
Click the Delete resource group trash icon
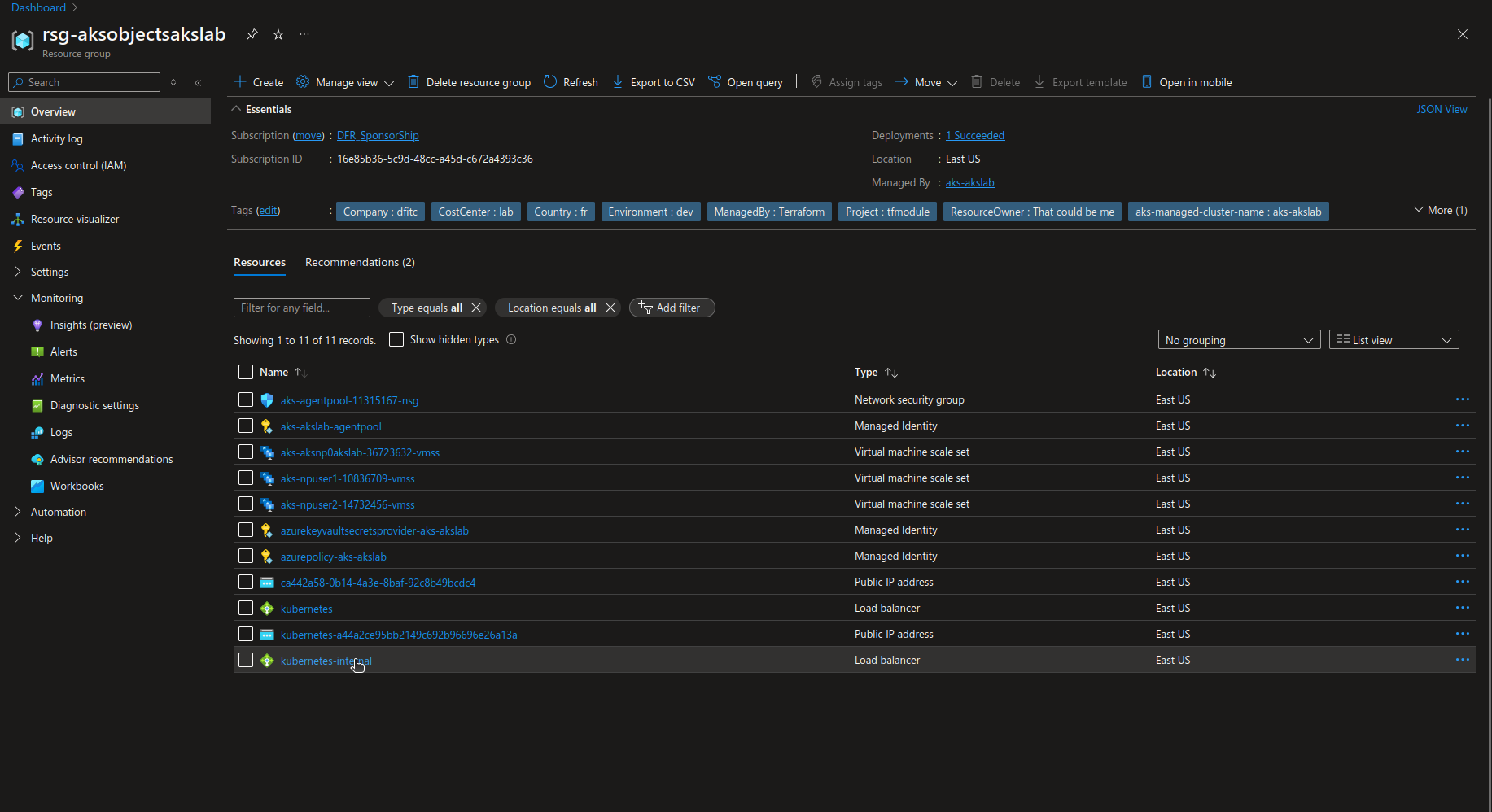click(413, 81)
